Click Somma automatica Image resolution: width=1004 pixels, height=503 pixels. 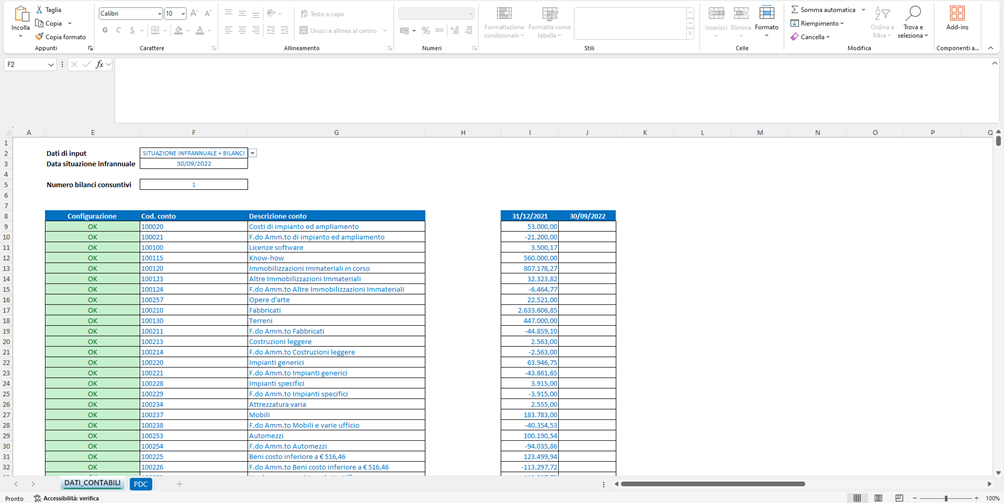[x=823, y=10]
